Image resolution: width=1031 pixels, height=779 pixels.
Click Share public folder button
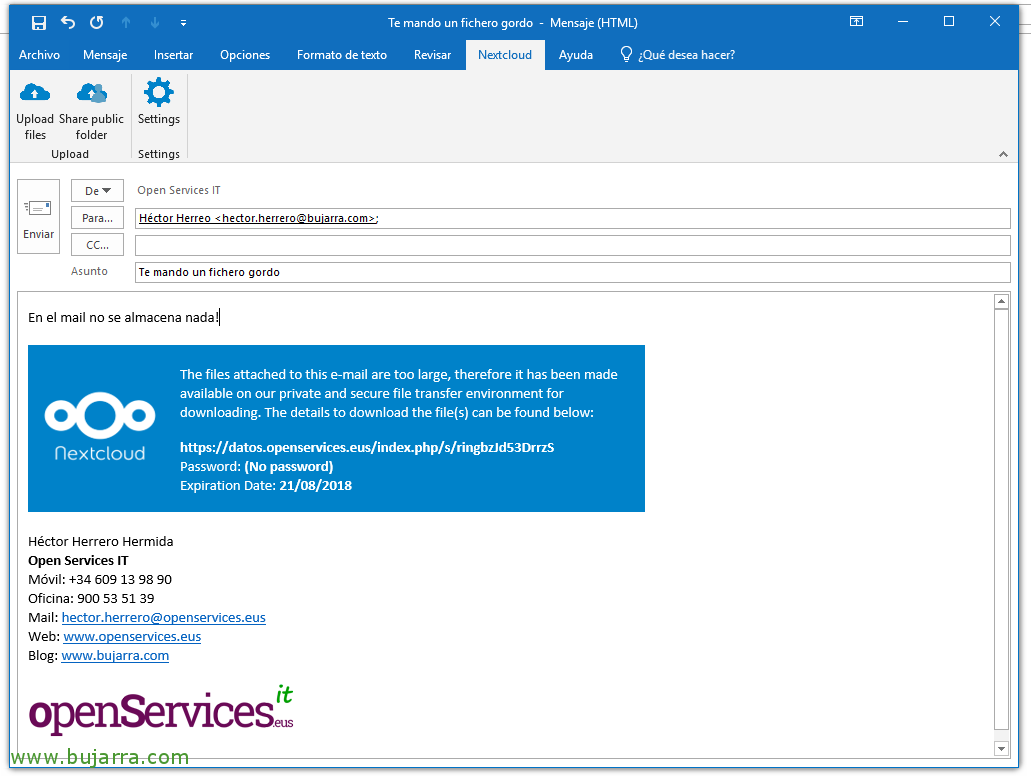click(91, 110)
